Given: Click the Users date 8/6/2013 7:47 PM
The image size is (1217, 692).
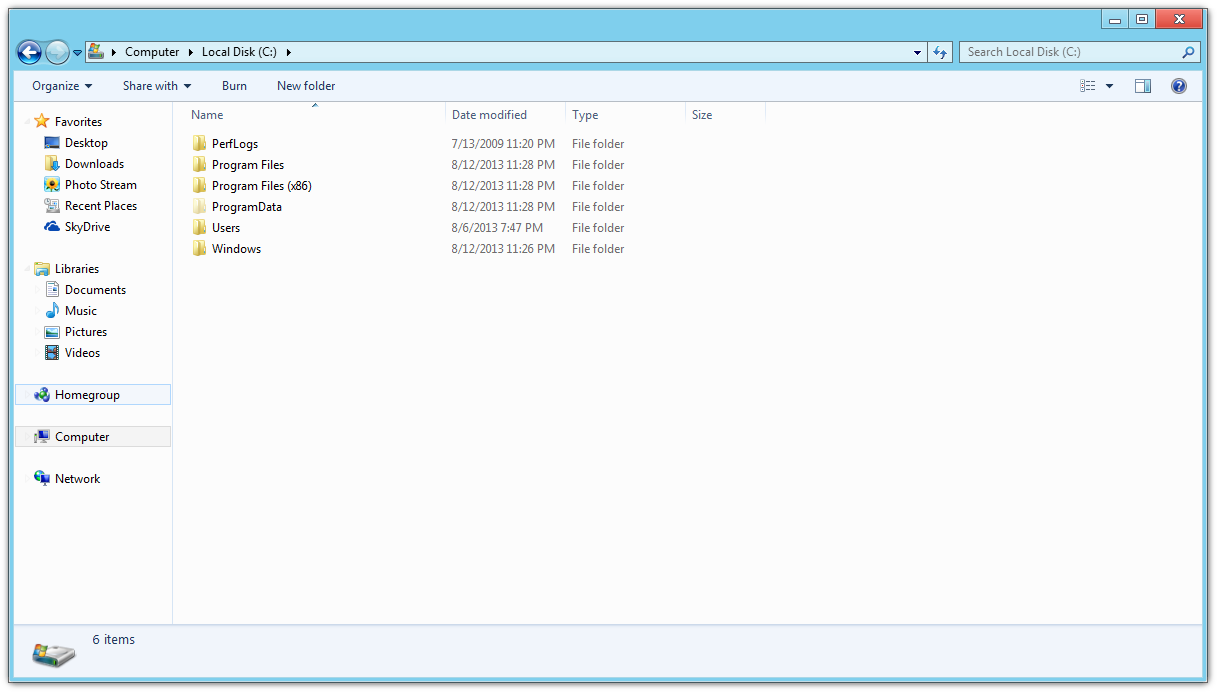Looking at the screenshot, I should pyautogui.click(x=495, y=228).
